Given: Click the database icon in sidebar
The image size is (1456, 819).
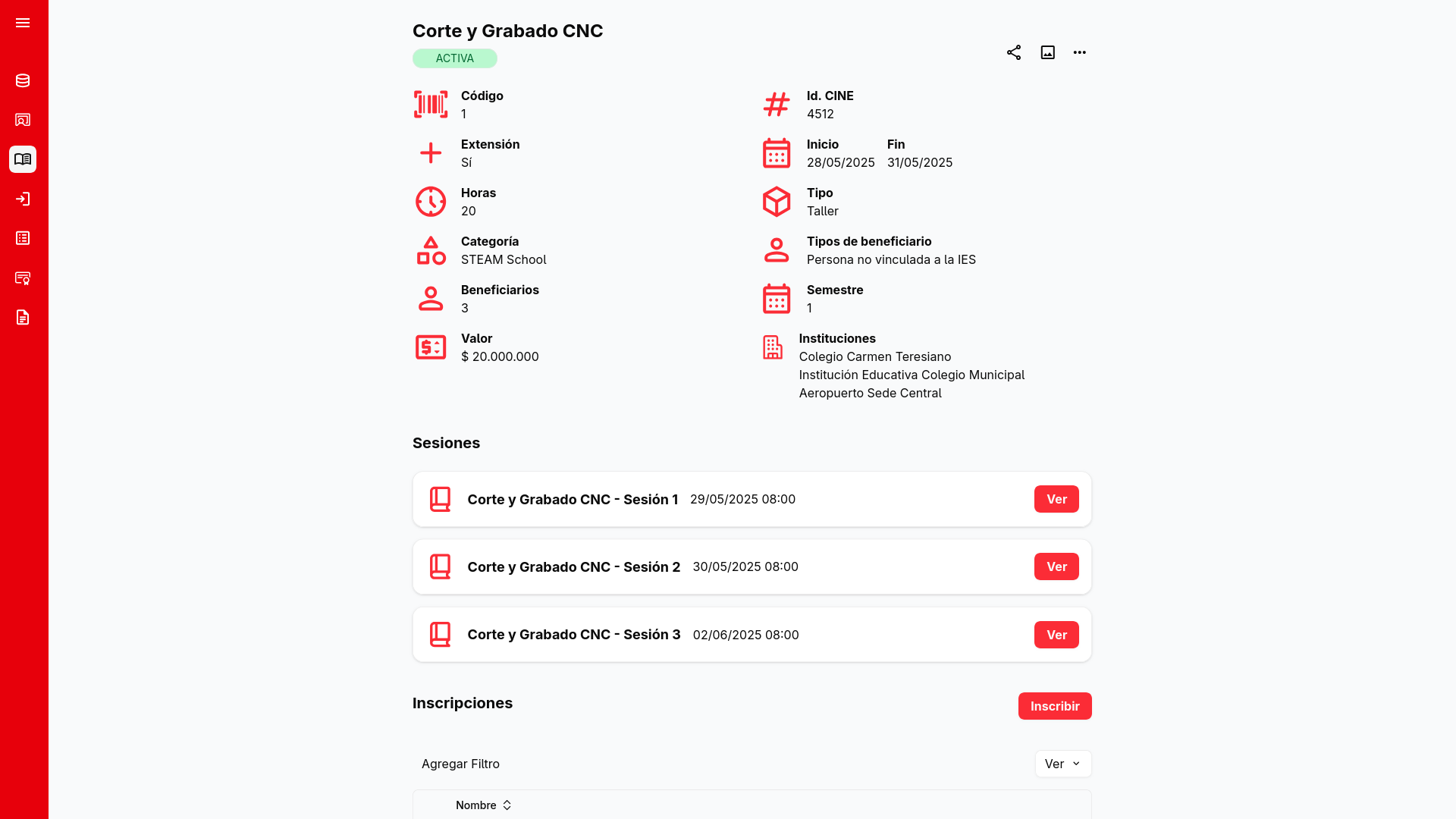Looking at the screenshot, I should click(23, 80).
